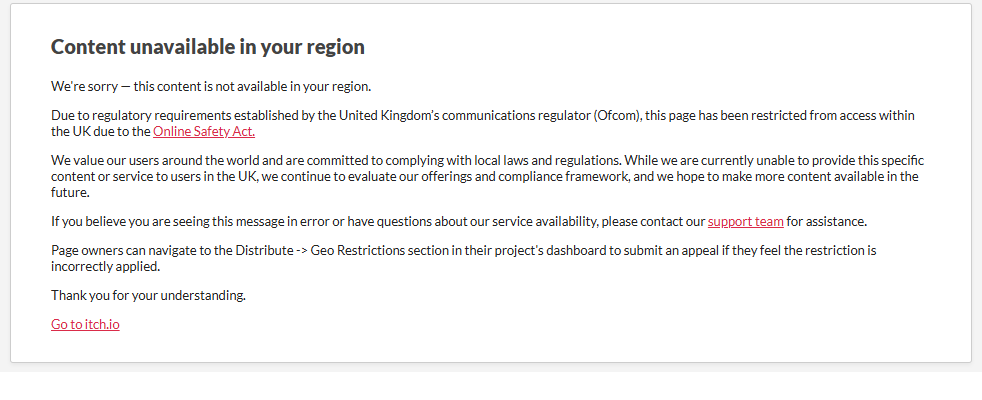This screenshot has width=982, height=400.
Task: Follow the Go to itch.io link
Action: (x=85, y=324)
